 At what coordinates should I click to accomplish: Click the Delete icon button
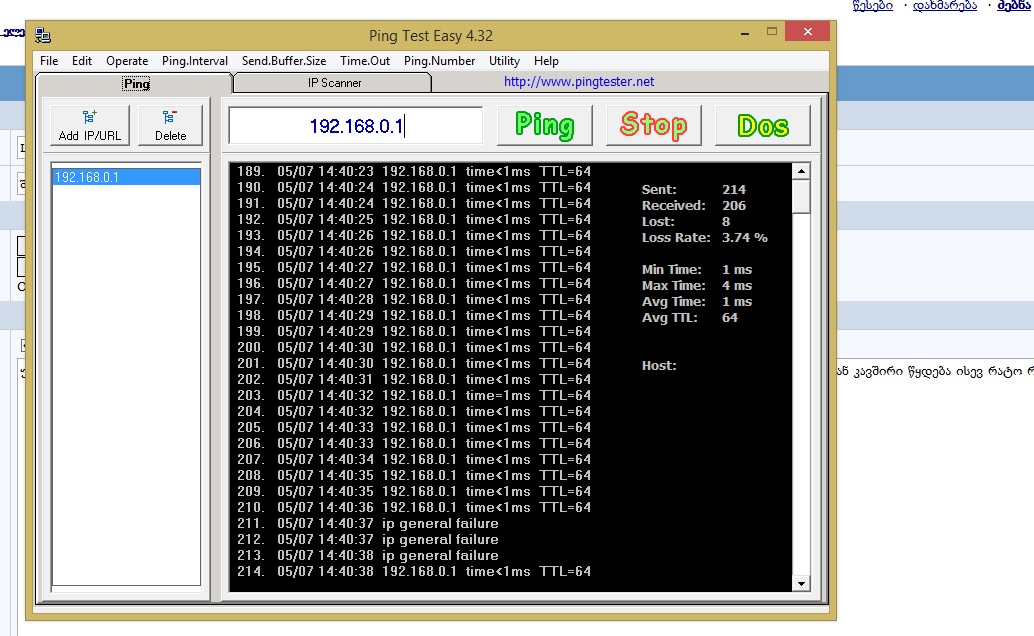[x=170, y=126]
